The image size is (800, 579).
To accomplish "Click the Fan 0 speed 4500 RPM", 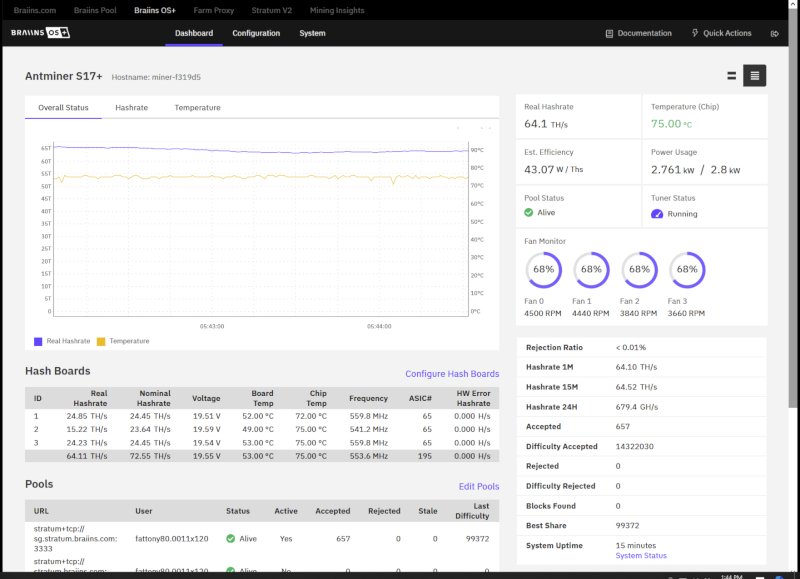I will point(542,313).
